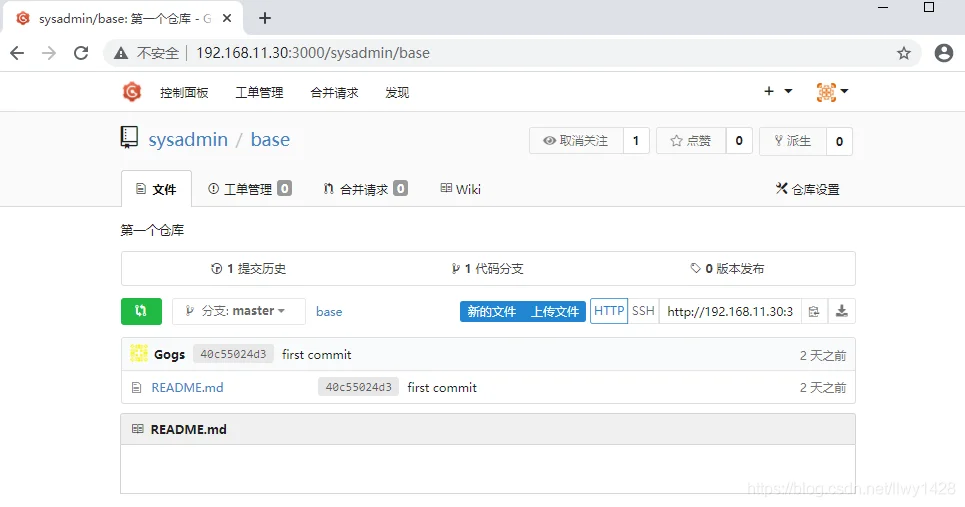Screen dimensions: 965x507
Task: Click the Gogs author name
Action: 169,354
